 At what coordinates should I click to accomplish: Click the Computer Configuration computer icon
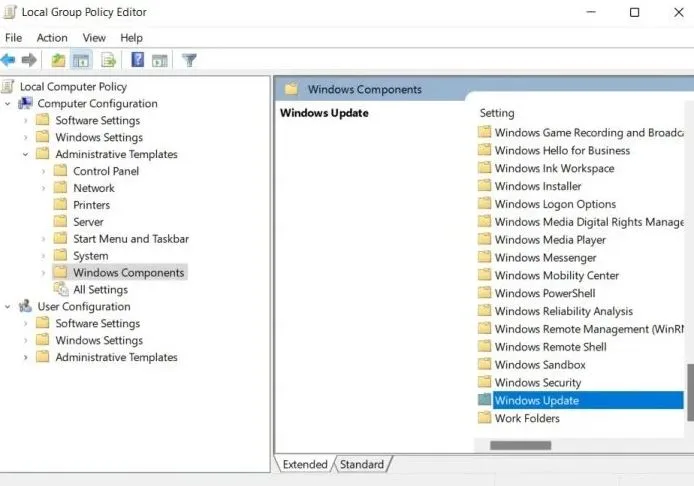point(25,103)
